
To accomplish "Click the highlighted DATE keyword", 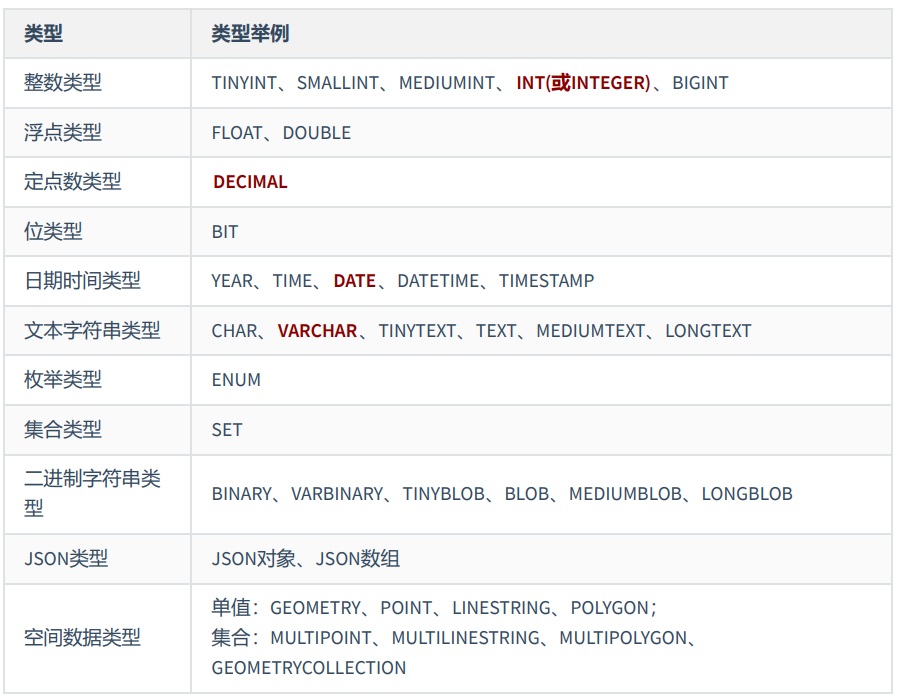I will click(x=355, y=281).
